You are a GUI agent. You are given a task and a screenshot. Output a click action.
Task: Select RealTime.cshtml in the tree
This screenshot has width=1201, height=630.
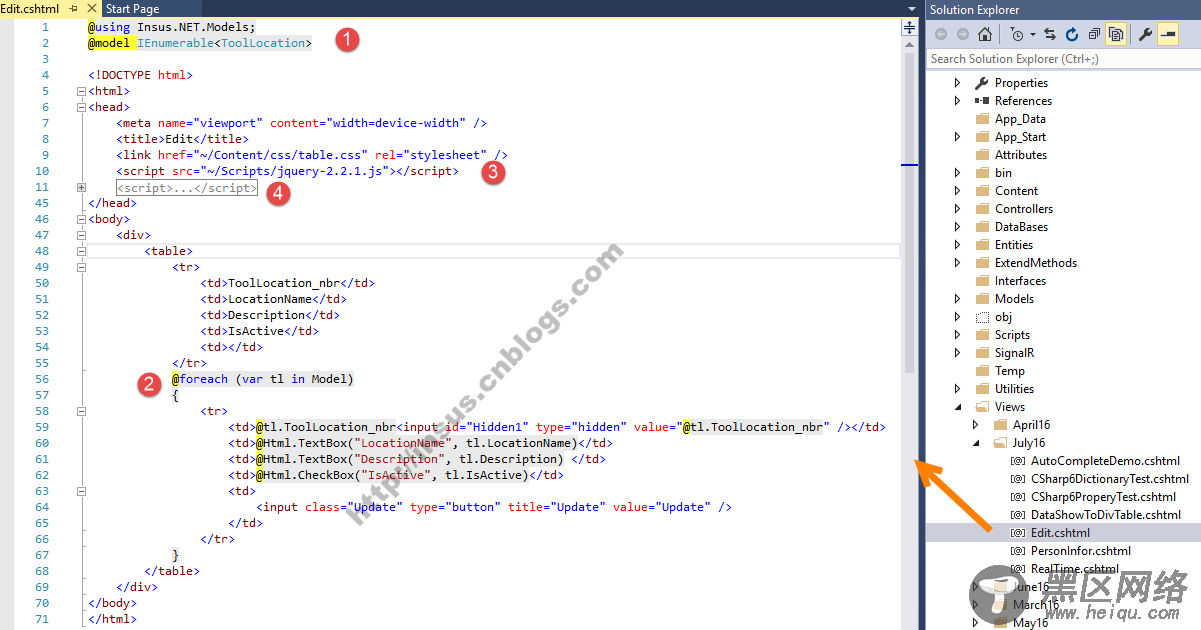pos(1075,569)
